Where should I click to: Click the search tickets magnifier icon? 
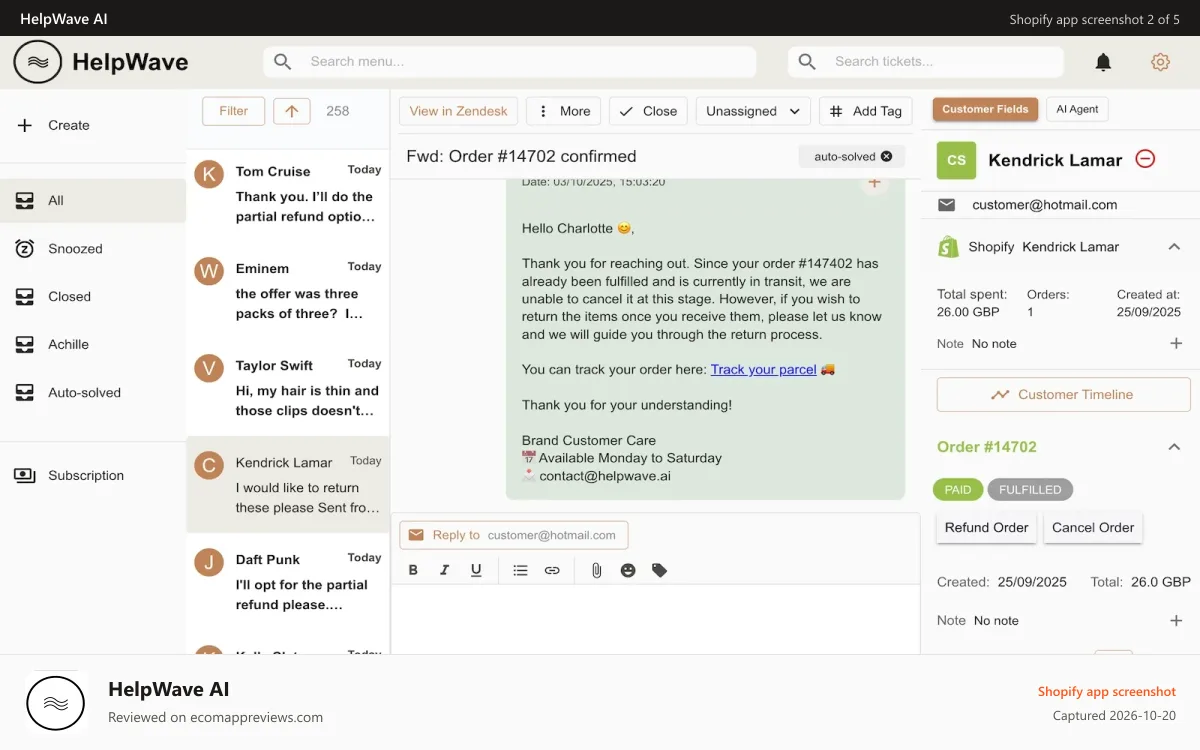pyautogui.click(x=808, y=62)
